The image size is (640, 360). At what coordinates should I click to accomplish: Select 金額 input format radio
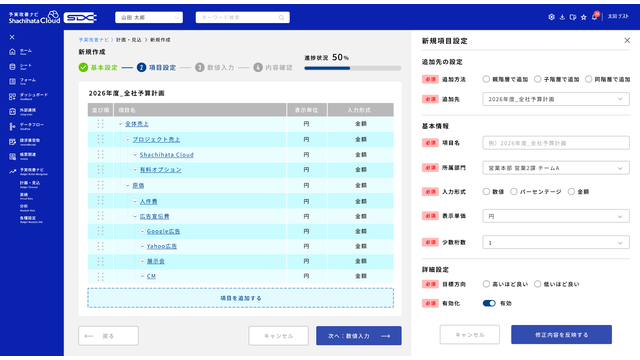(571, 191)
